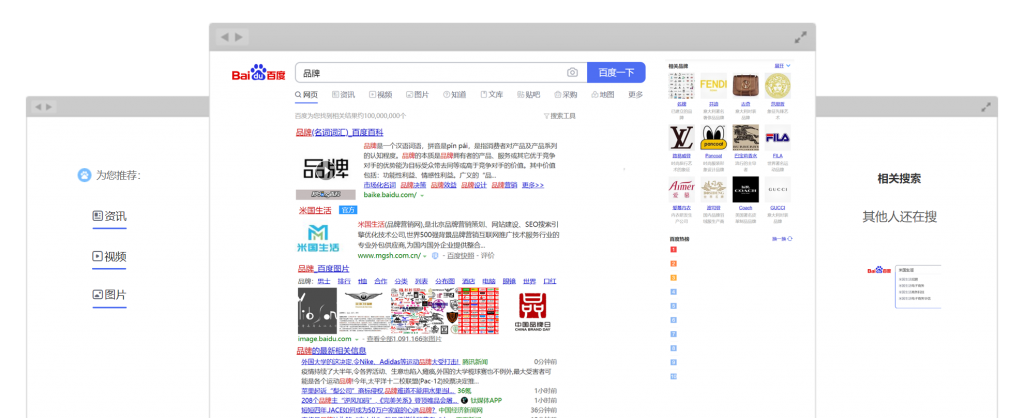
Task: Expand the arrow next to image.baidu.com
Action: coord(357,340)
